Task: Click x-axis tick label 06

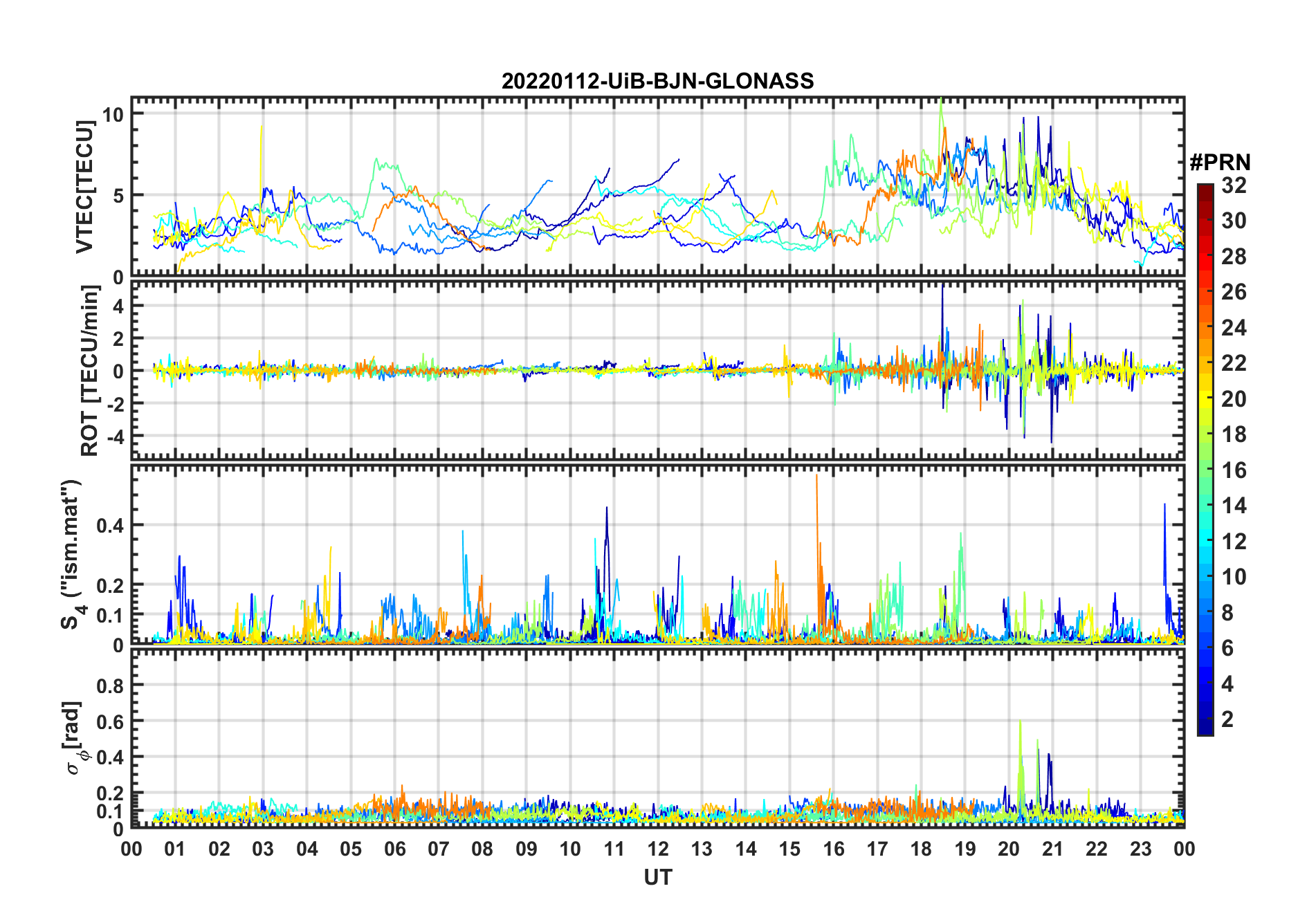Action: [x=394, y=849]
